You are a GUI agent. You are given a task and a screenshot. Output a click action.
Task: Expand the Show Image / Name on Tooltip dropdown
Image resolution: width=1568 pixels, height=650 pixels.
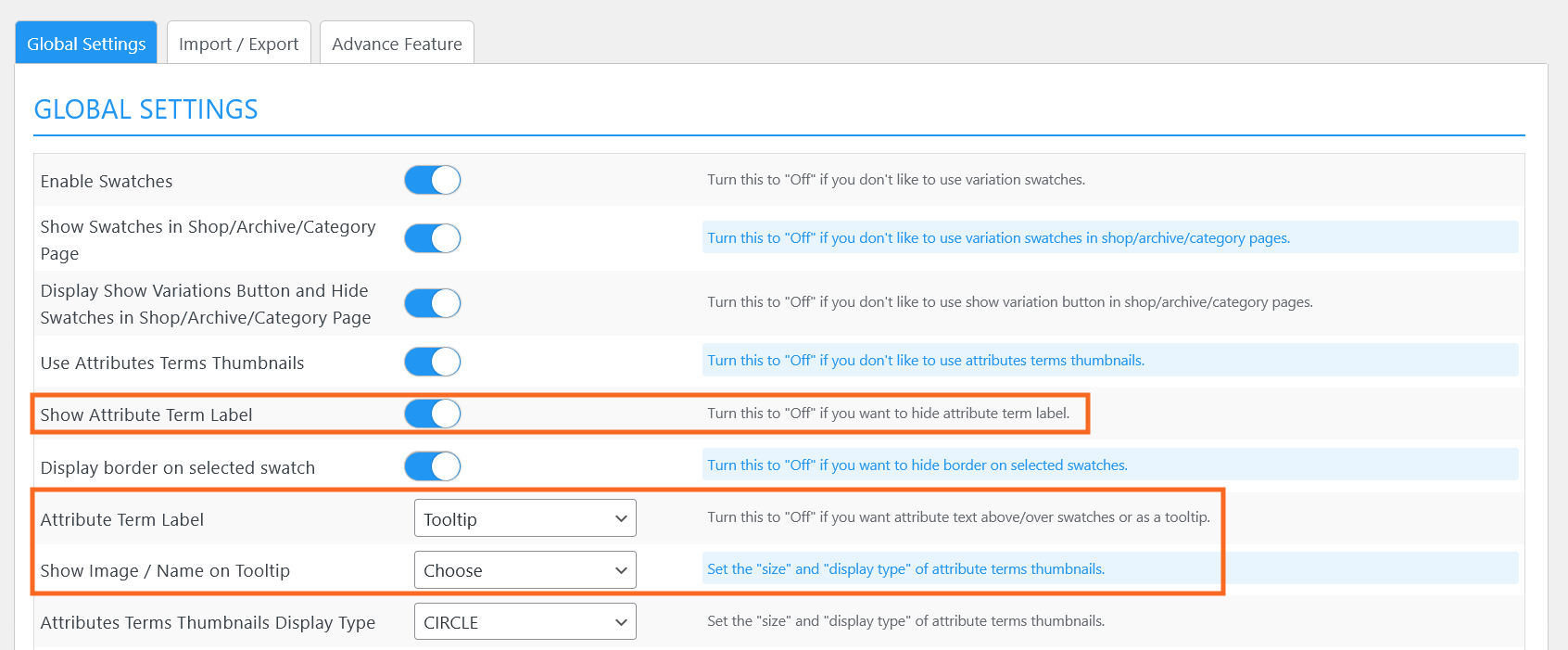point(525,570)
